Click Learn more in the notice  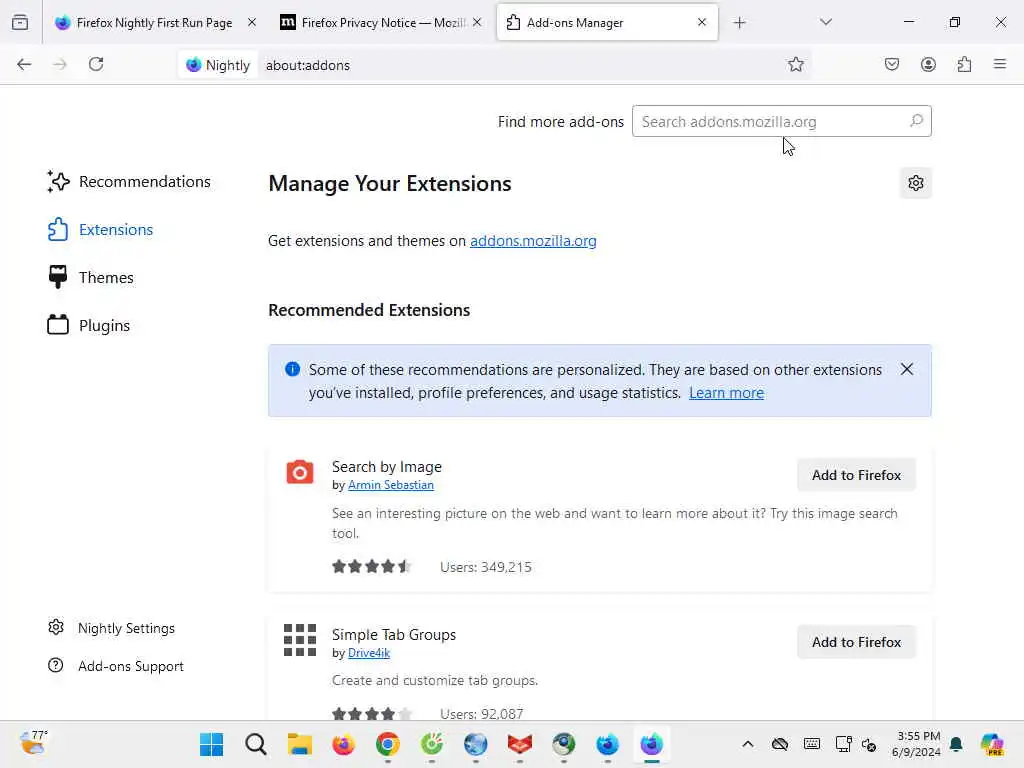(x=726, y=393)
